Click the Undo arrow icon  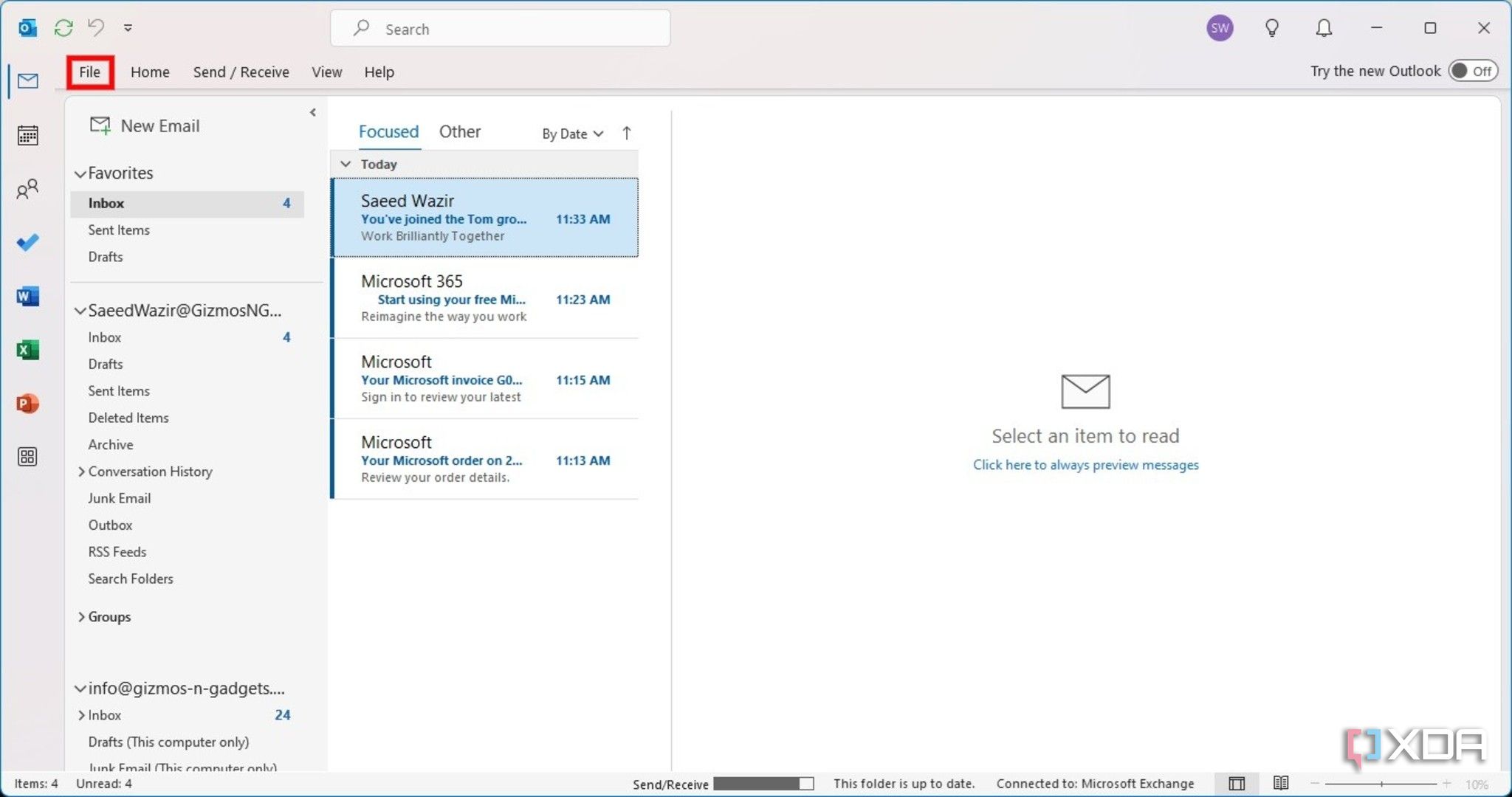pyautogui.click(x=94, y=27)
